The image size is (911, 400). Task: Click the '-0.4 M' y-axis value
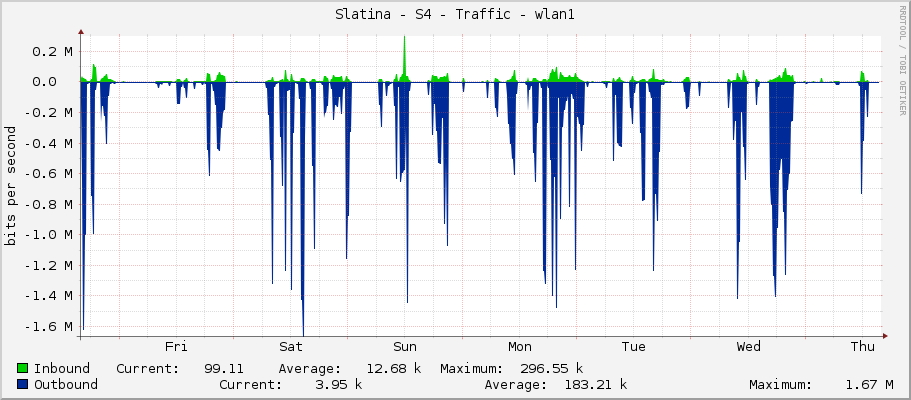(x=49, y=143)
